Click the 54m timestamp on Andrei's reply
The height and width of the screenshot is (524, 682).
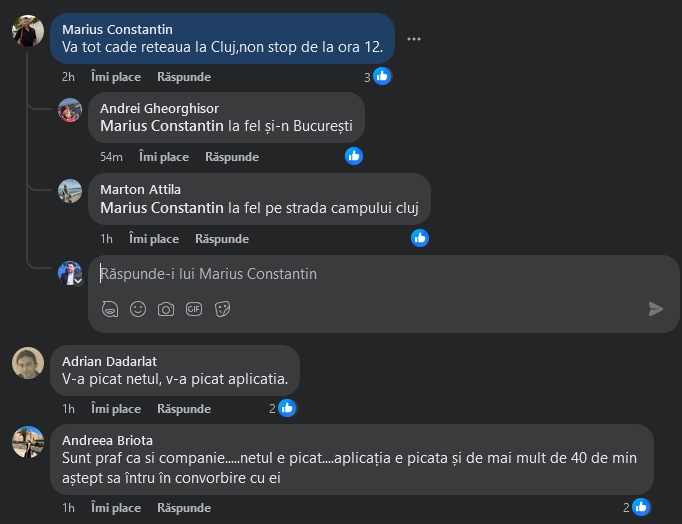coord(111,157)
